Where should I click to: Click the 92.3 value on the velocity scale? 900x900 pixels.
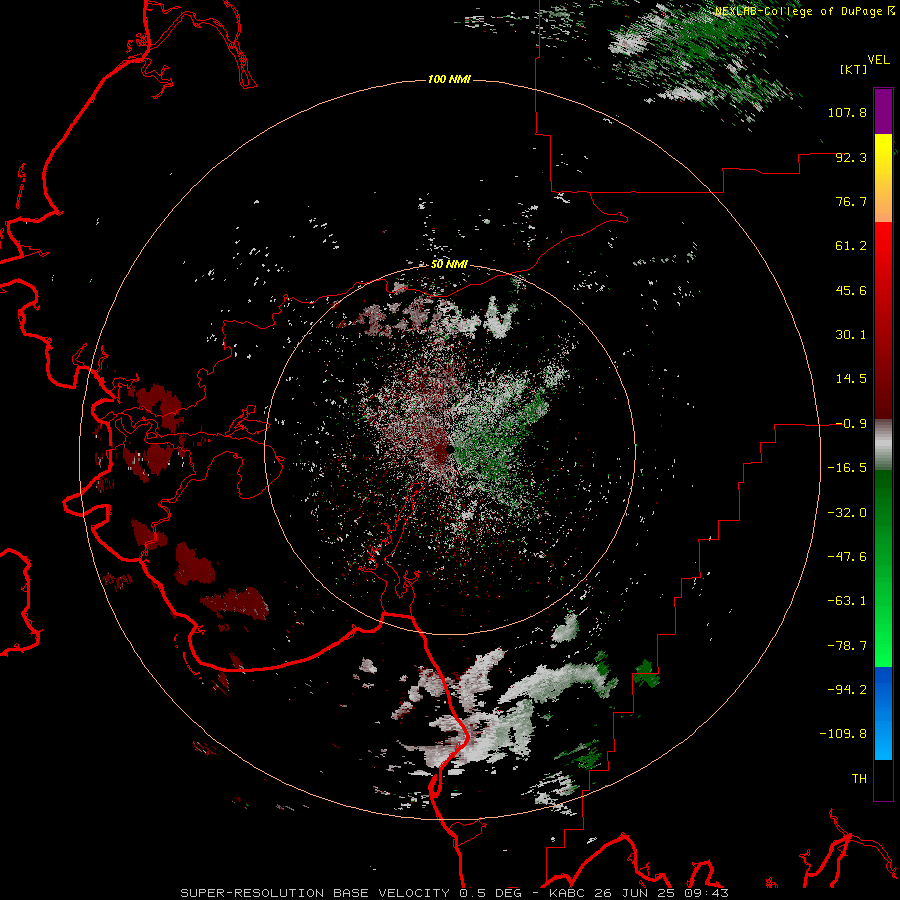851,157
